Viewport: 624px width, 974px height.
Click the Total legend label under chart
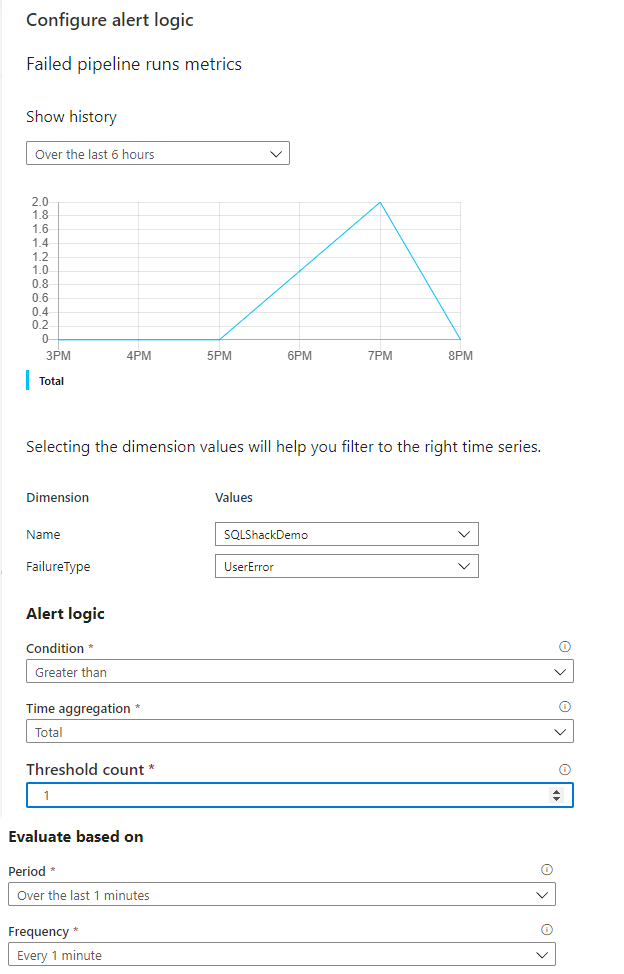(51, 381)
